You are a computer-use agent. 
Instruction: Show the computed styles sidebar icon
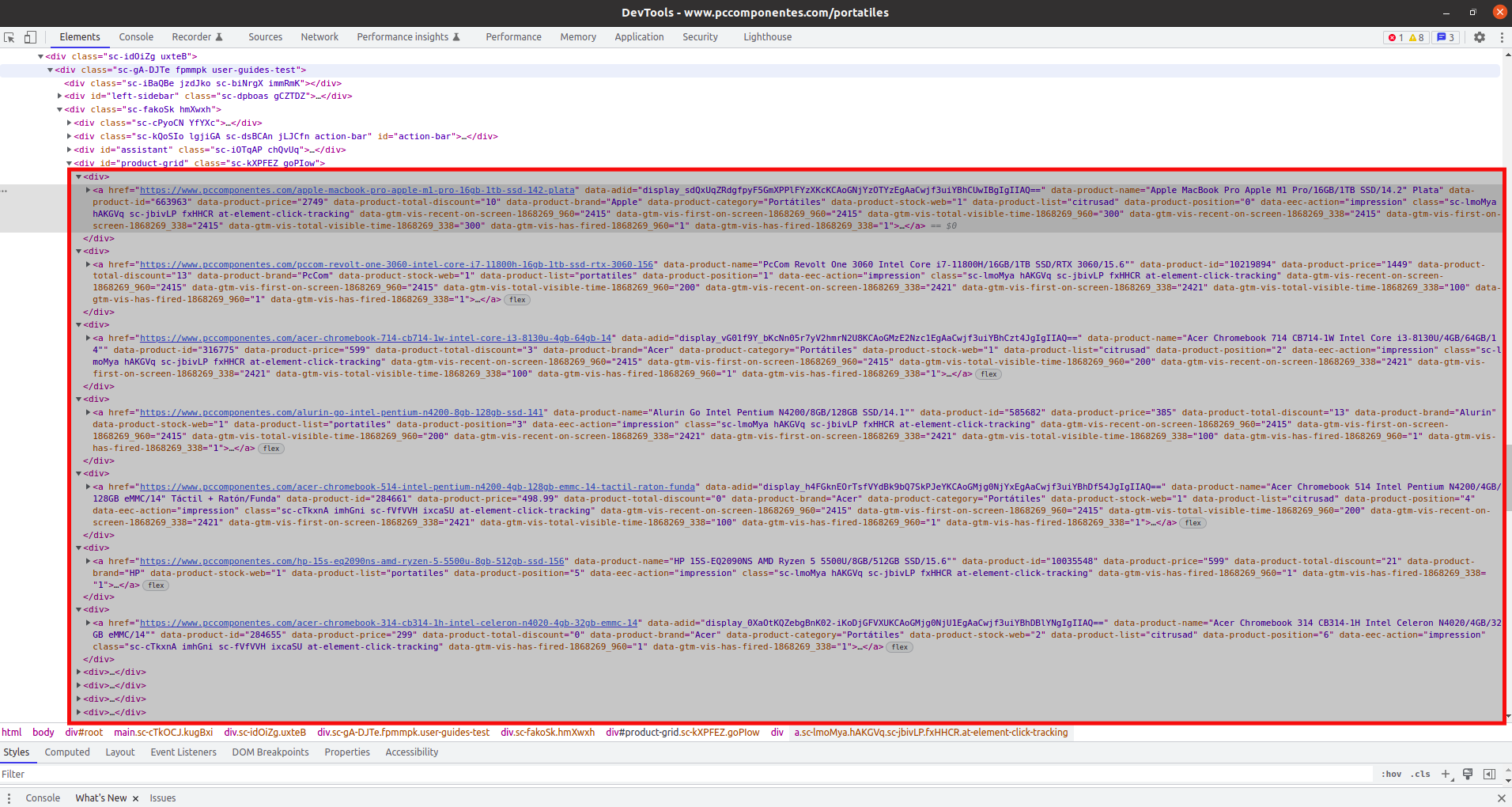click(x=1489, y=774)
